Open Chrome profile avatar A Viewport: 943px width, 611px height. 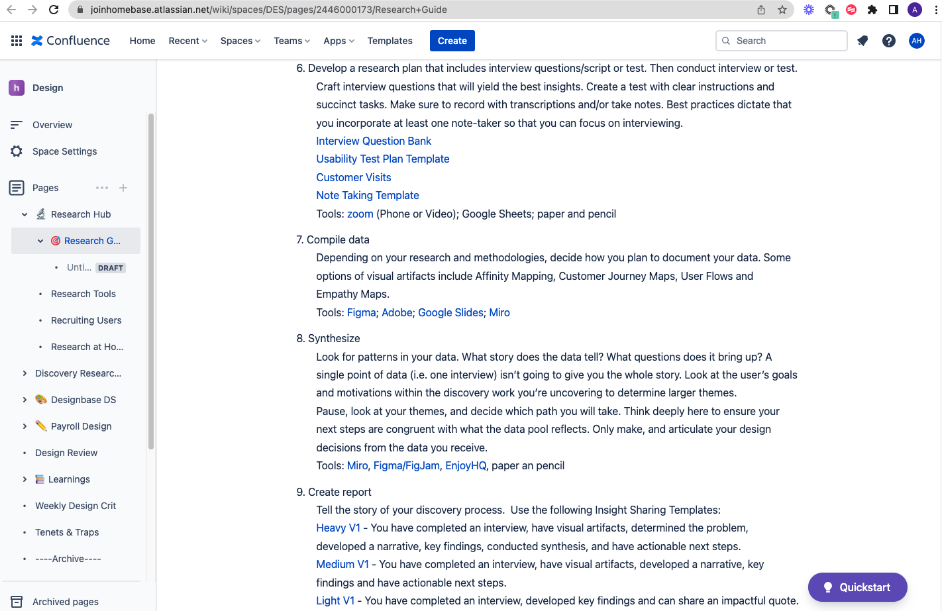pyautogui.click(x=915, y=10)
